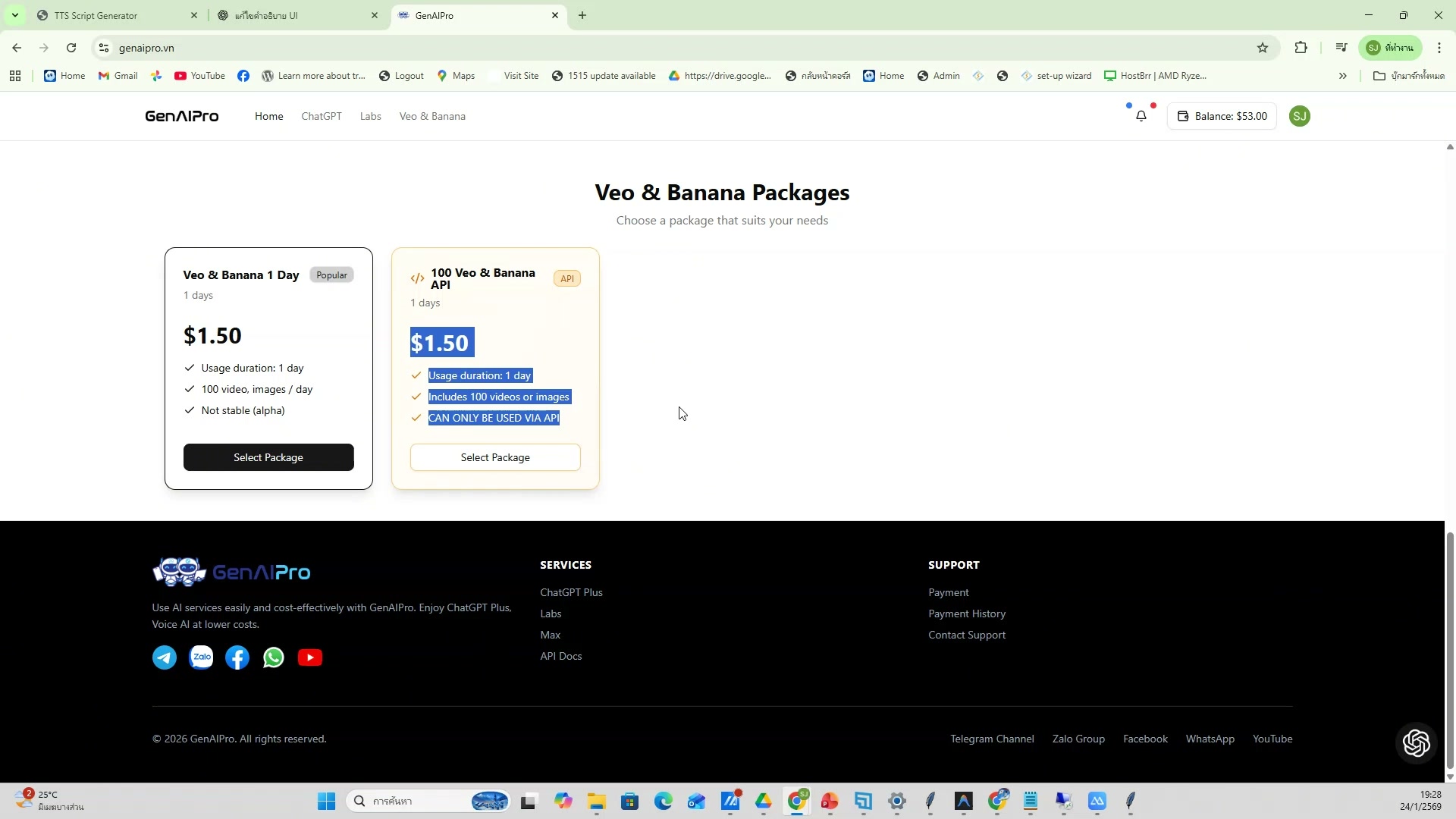Click the Zalo social icon

point(201,657)
